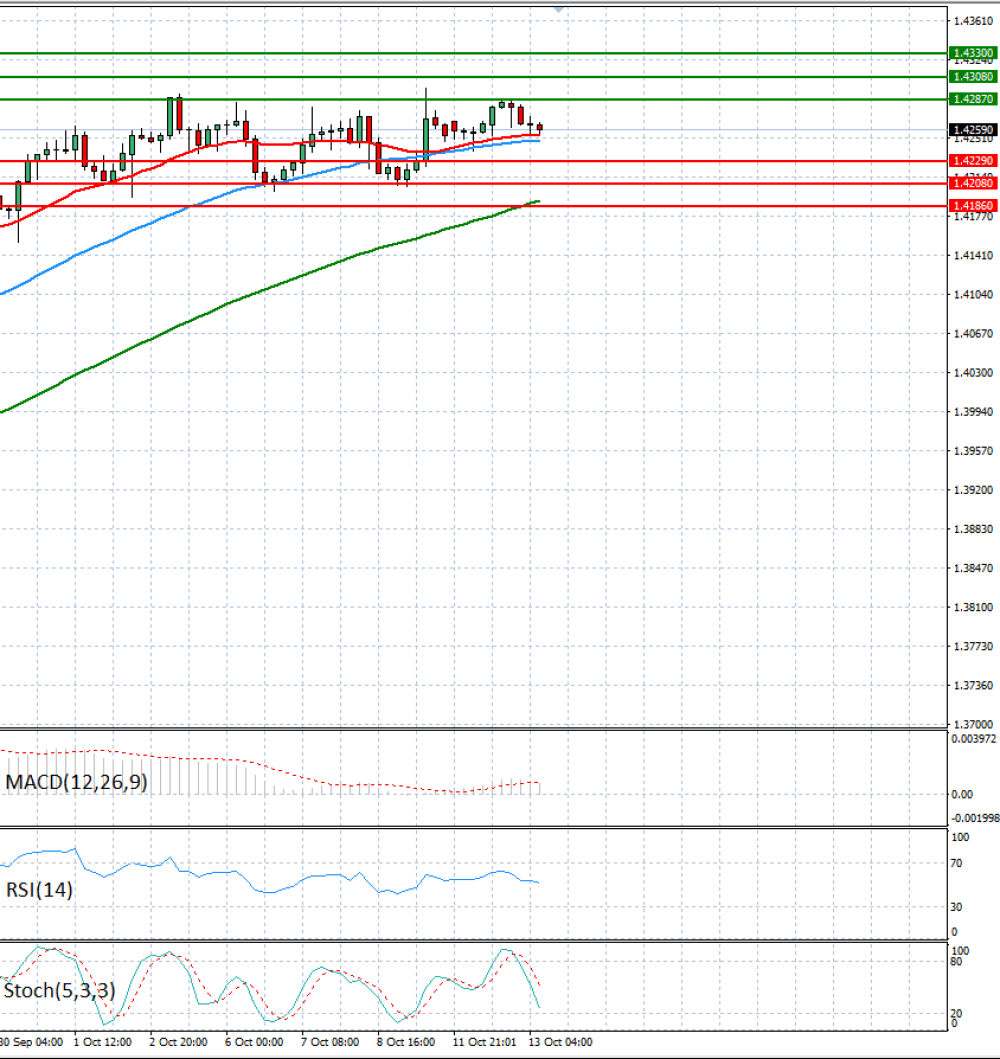Select the red 1.41860 support price label
This screenshot has width=1000, height=1059.
tap(973, 205)
